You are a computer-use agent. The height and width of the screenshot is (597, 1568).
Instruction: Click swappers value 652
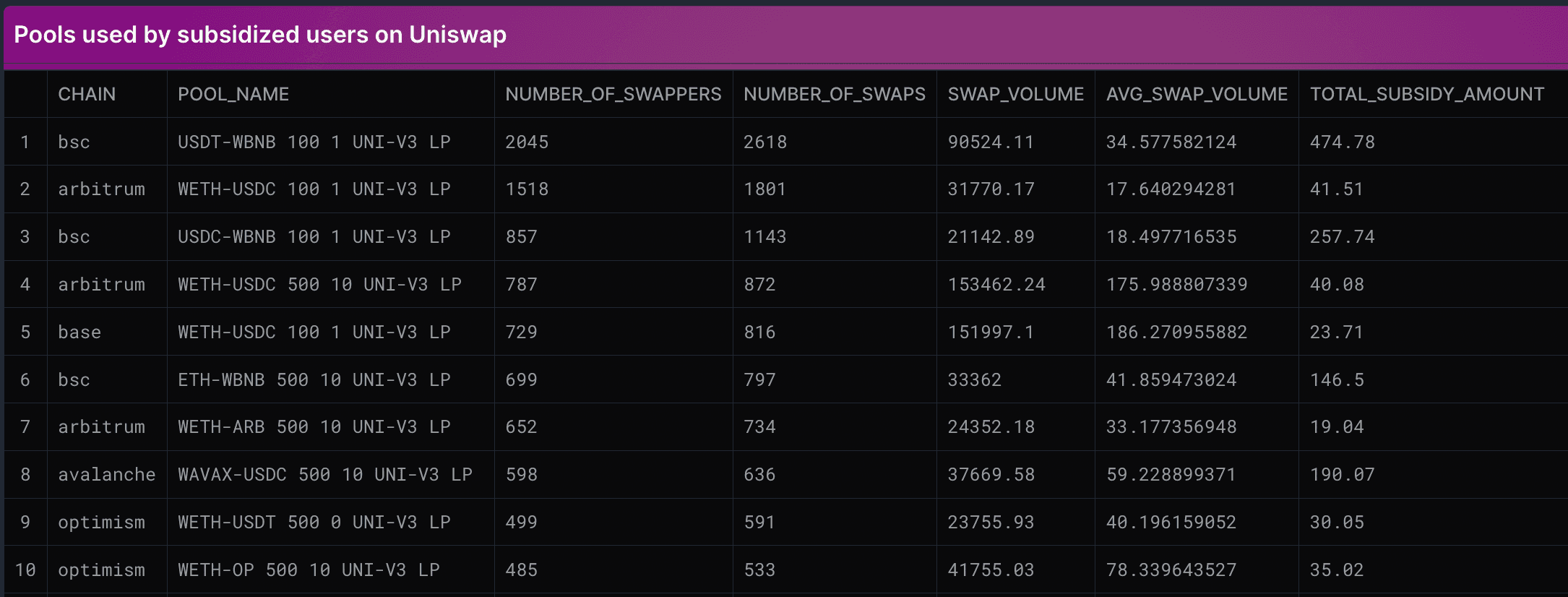(x=521, y=426)
